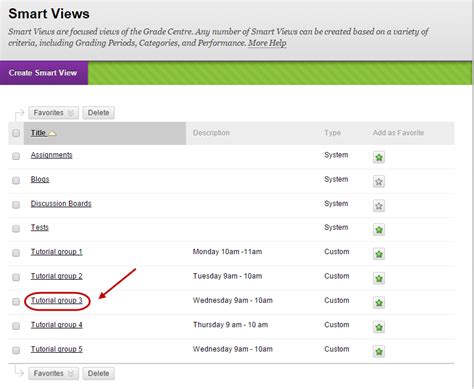Toggle favorite star for Tutorial group 3

(379, 303)
